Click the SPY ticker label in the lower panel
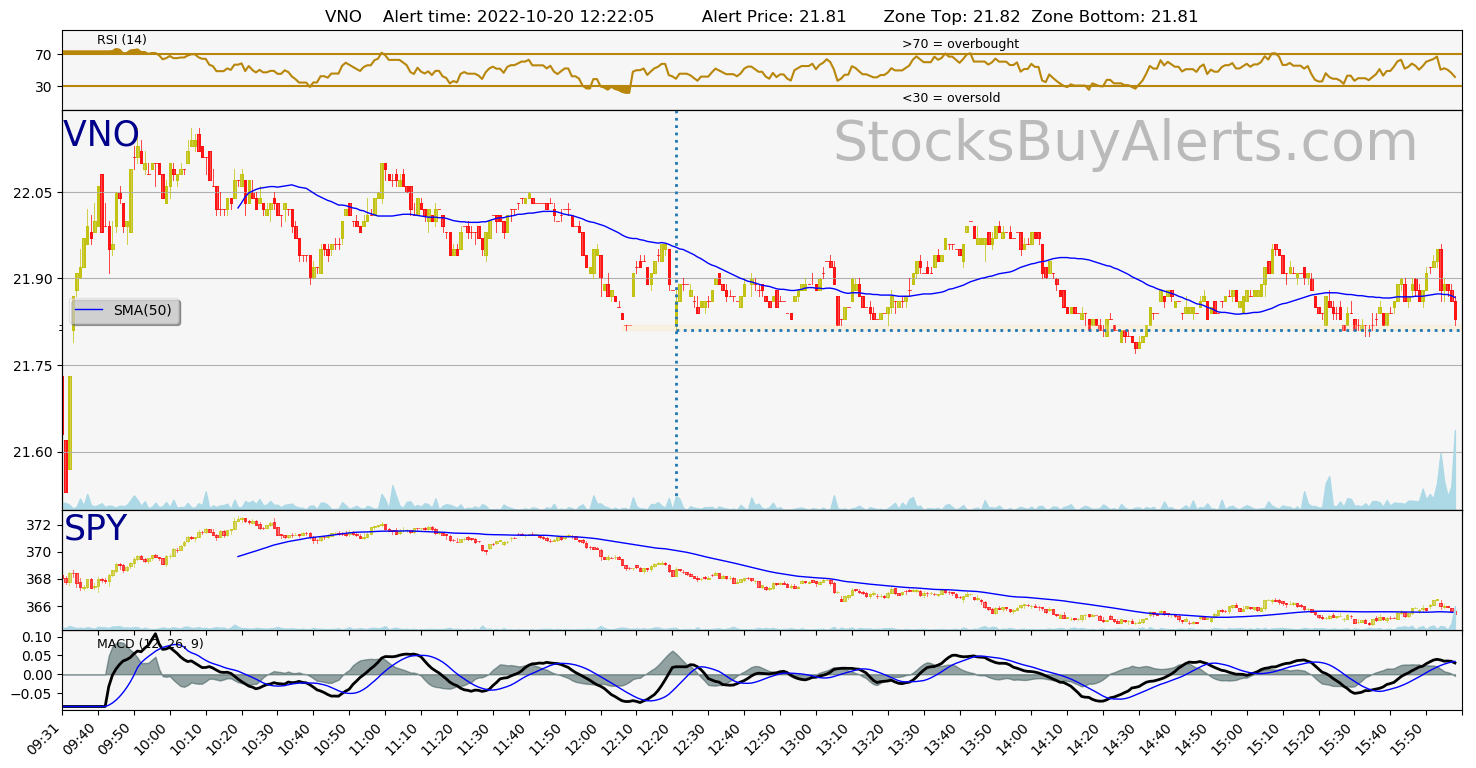Viewport: 1476px width, 768px height. pyautogui.click(x=95, y=529)
